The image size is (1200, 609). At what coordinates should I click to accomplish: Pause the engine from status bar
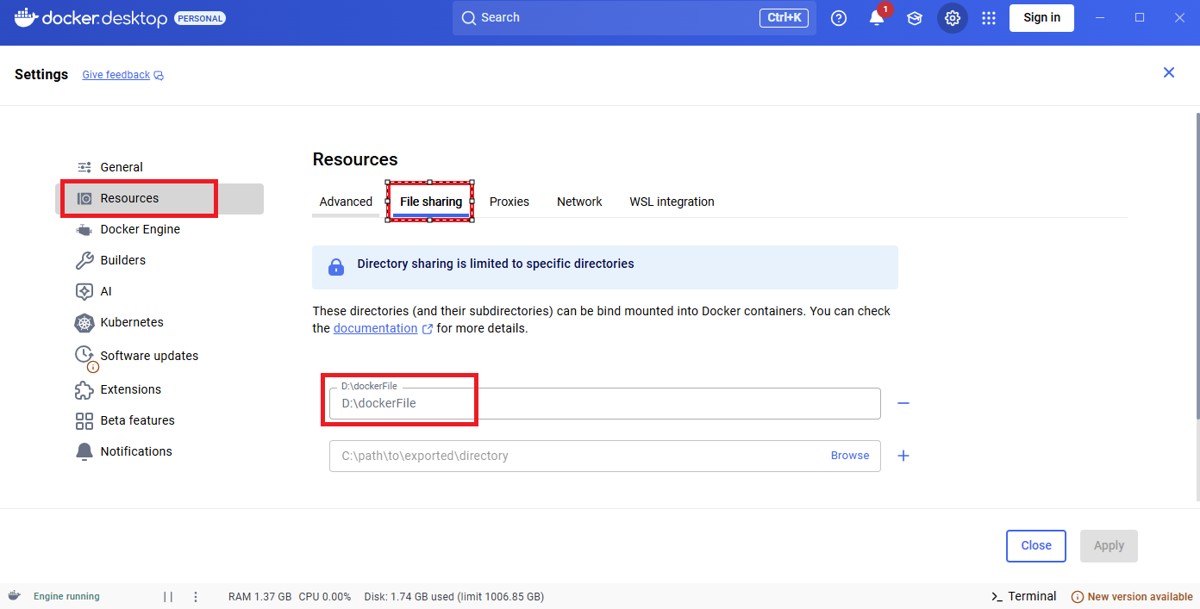point(168,597)
